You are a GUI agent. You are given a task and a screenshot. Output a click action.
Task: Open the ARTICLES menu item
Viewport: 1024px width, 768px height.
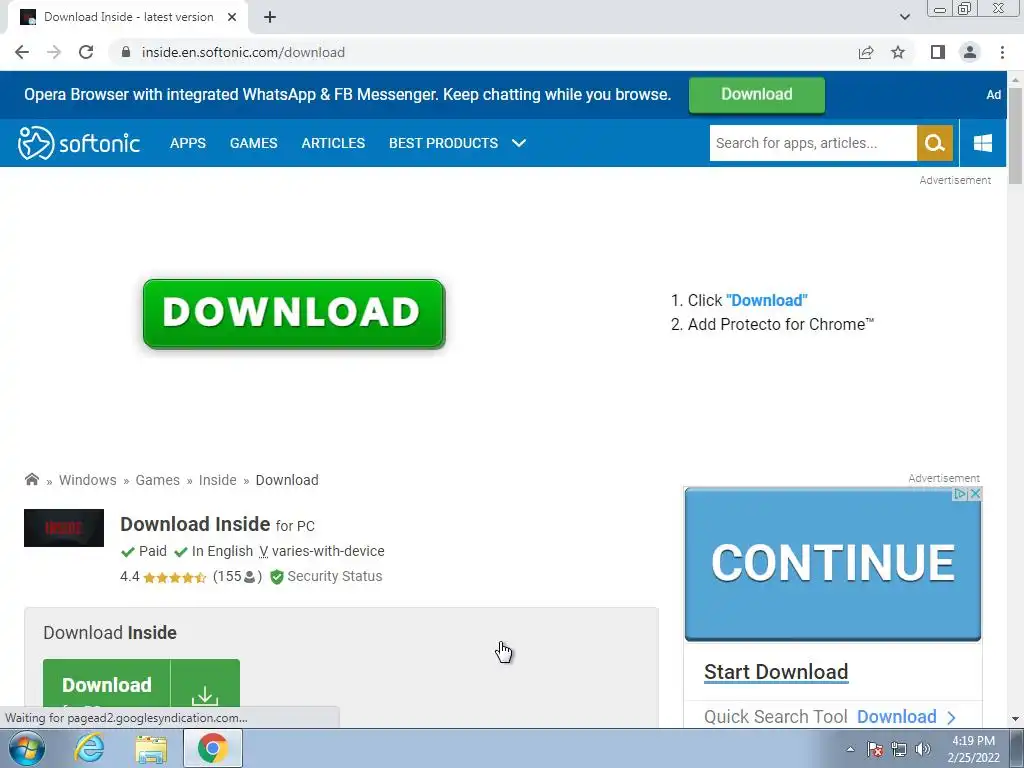[333, 143]
